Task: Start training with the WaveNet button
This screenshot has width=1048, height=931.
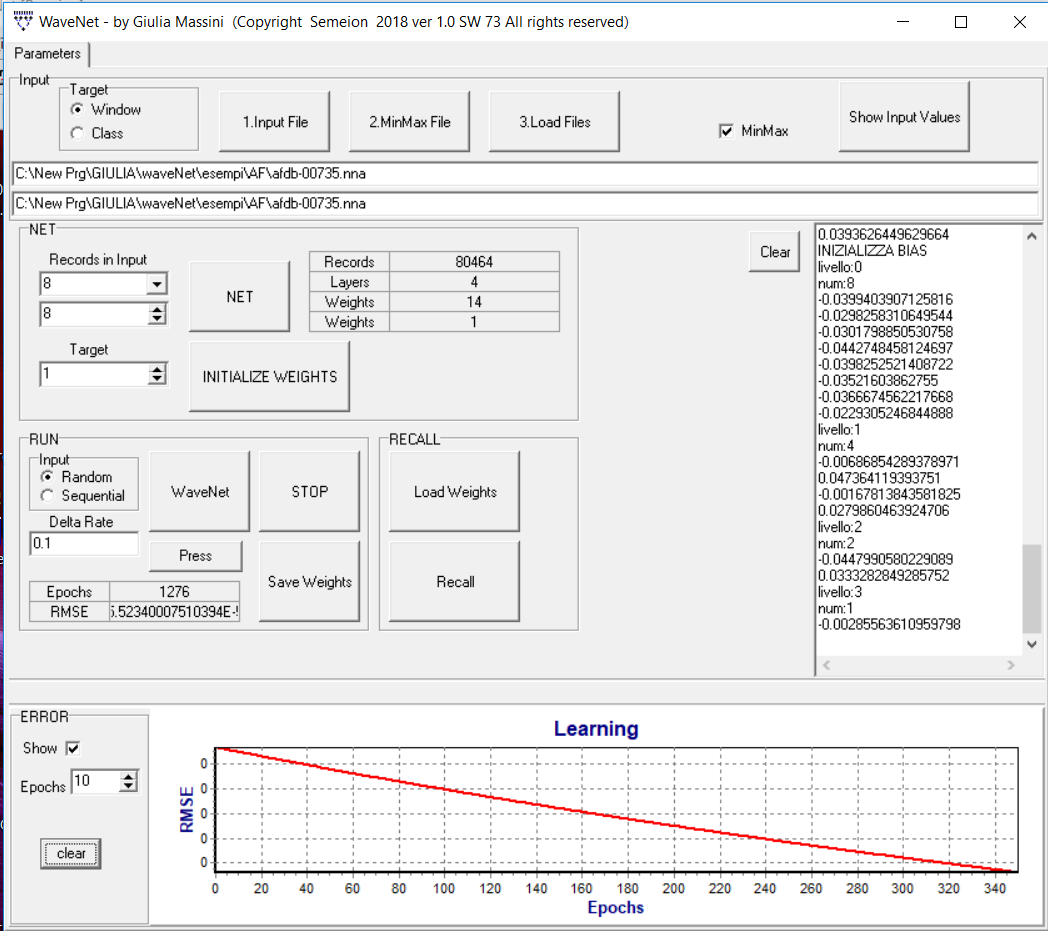Action: click(x=200, y=492)
